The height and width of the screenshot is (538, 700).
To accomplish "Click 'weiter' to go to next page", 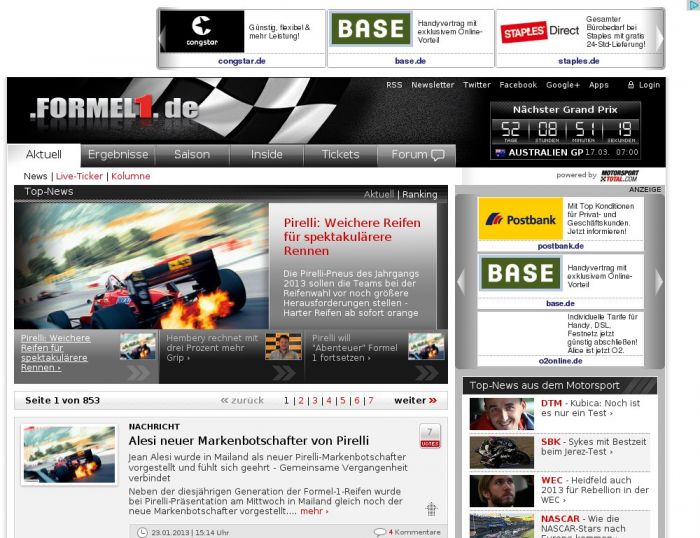I will point(415,400).
